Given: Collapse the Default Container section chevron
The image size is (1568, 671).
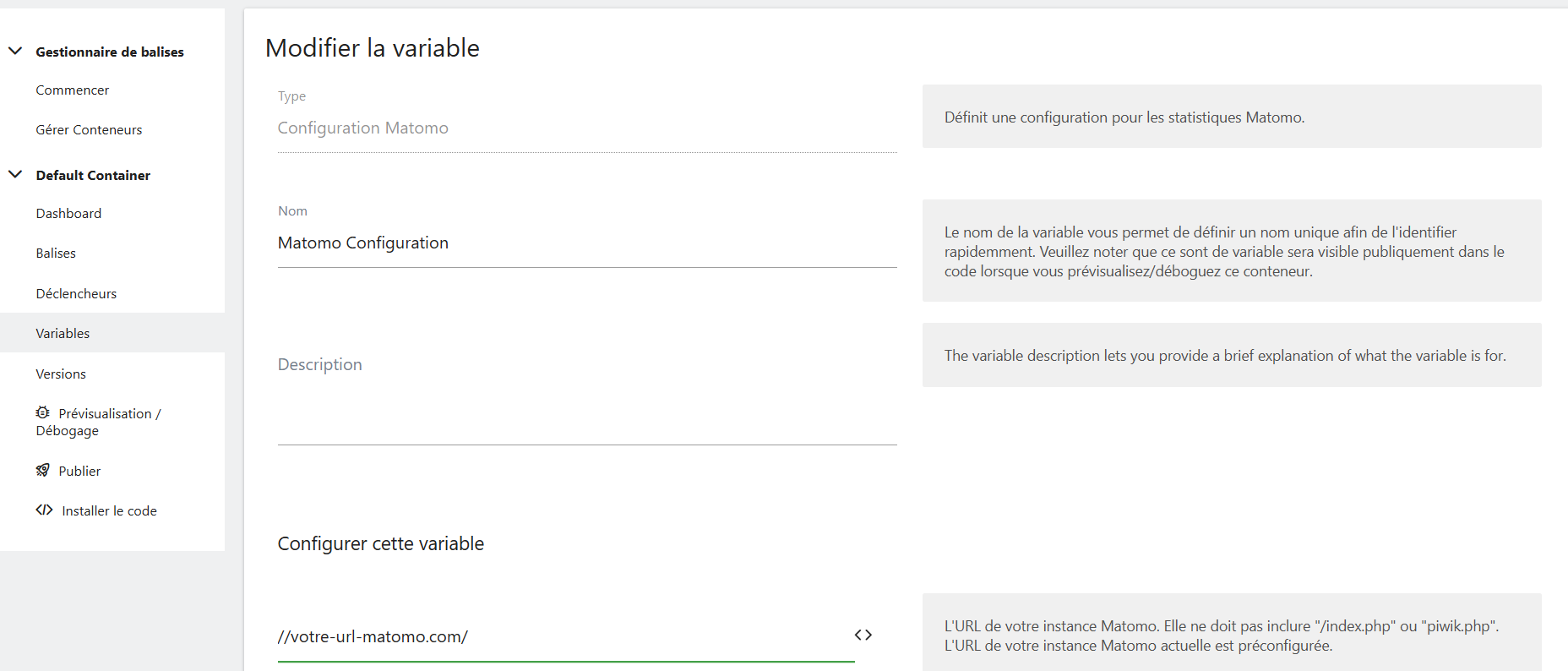Looking at the screenshot, I should [15, 174].
